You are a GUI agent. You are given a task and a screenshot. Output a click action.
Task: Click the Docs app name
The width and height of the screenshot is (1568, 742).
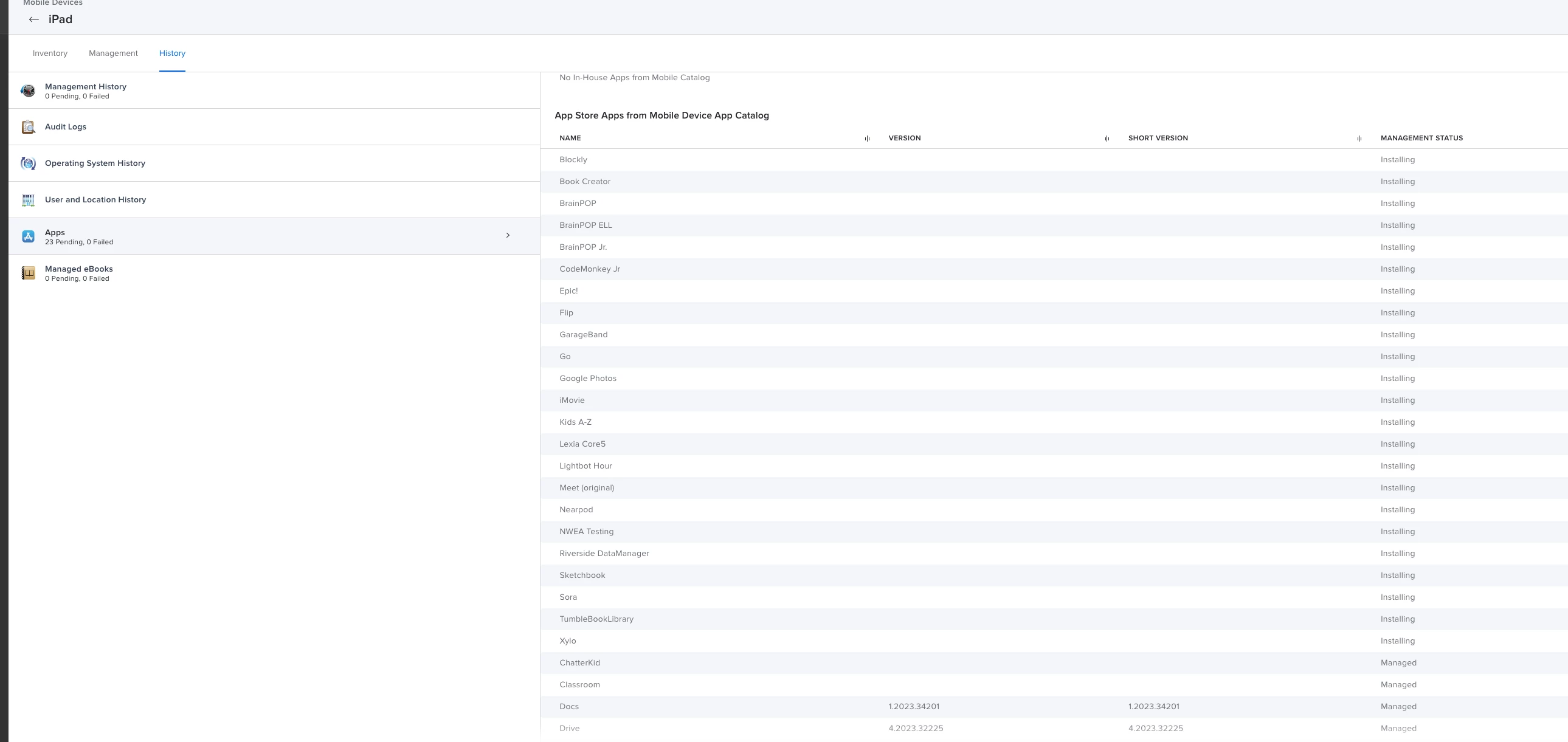tap(569, 707)
